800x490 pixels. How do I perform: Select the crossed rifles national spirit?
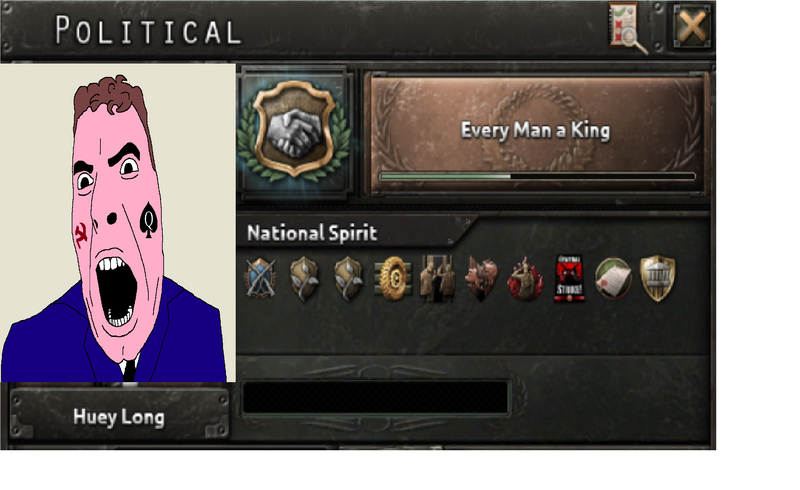click(x=261, y=278)
